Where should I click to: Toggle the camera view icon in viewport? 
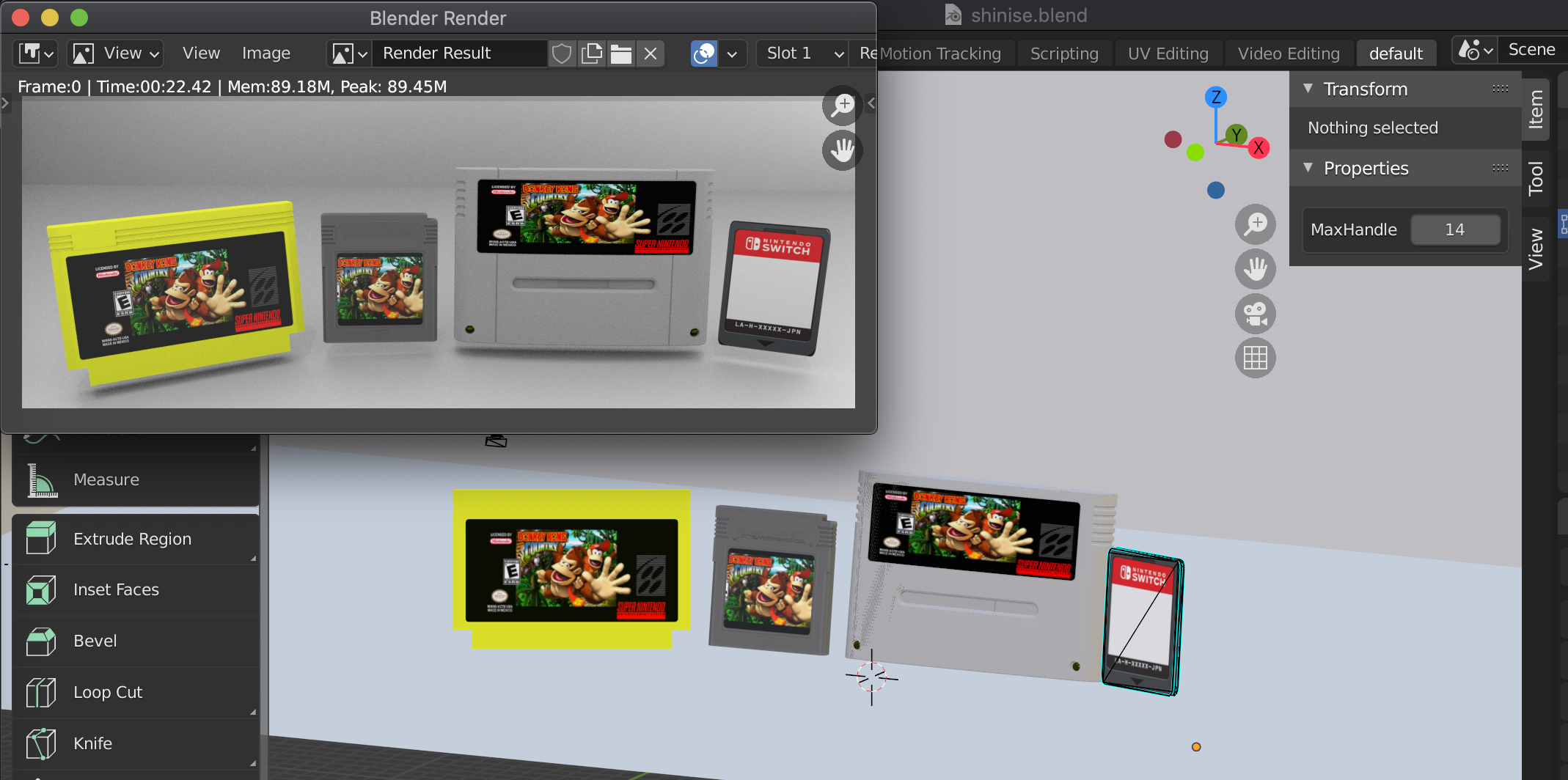[x=1256, y=314]
